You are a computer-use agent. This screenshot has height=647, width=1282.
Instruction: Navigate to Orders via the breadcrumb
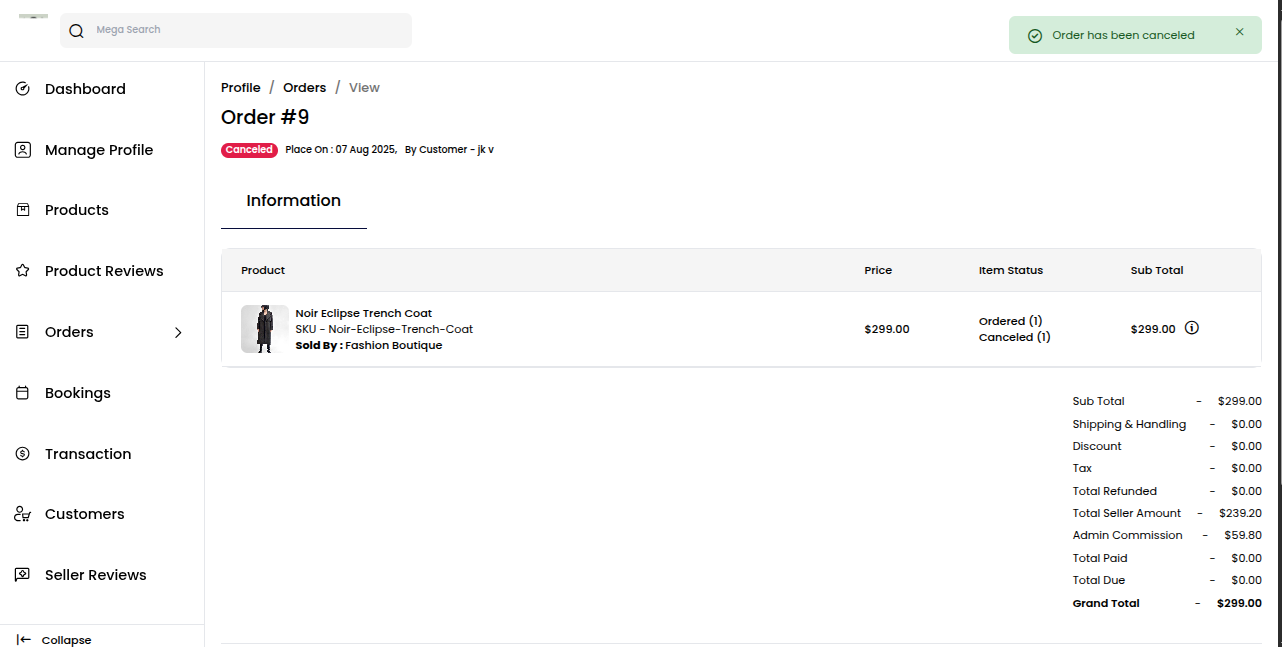click(304, 87)
